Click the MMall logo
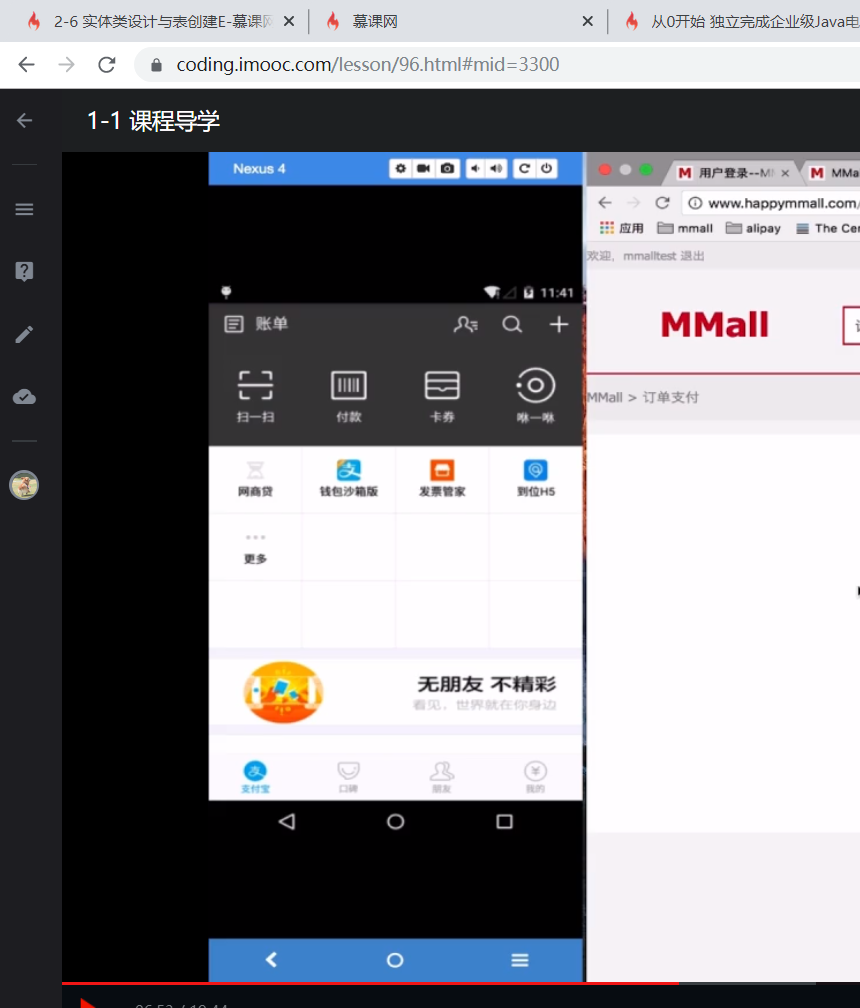The width and height of the screenshot is (860, 1008). click(715, 325)
